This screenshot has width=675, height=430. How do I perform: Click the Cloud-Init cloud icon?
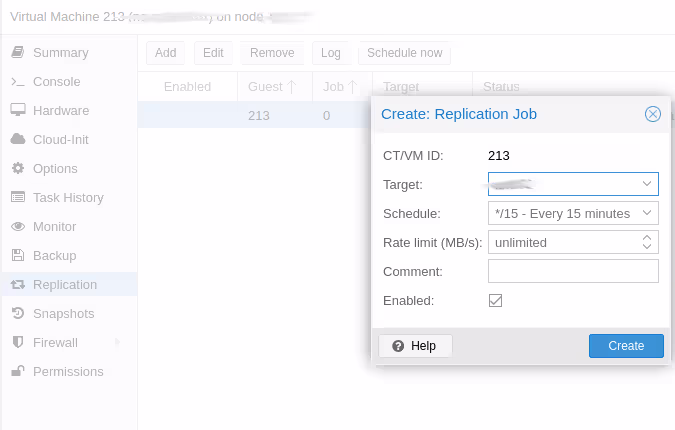coord(18,140)
